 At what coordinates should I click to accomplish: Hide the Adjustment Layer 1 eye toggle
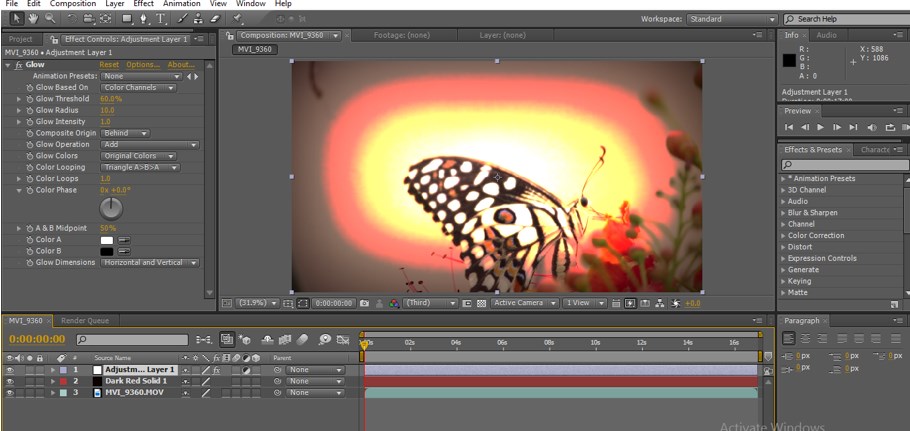(x=10, y=370)
